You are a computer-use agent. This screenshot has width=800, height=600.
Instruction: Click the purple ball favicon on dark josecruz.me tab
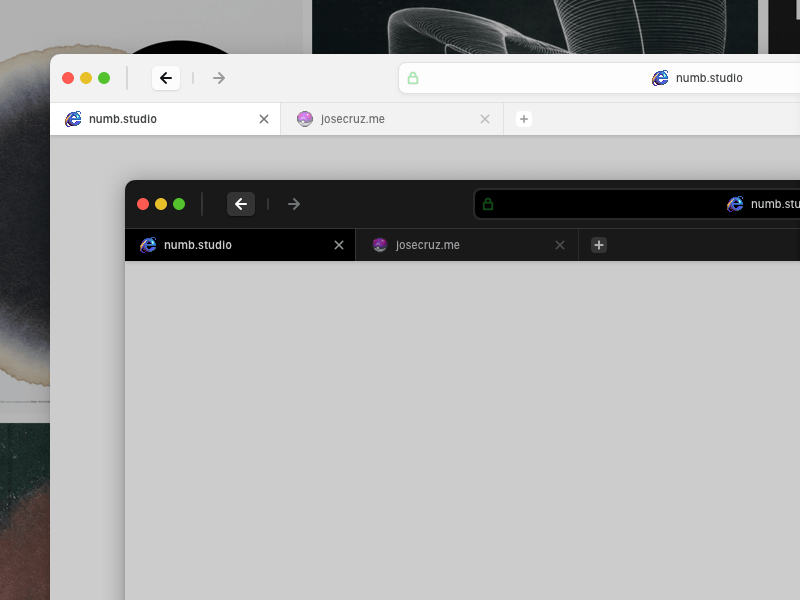(380, 245)
